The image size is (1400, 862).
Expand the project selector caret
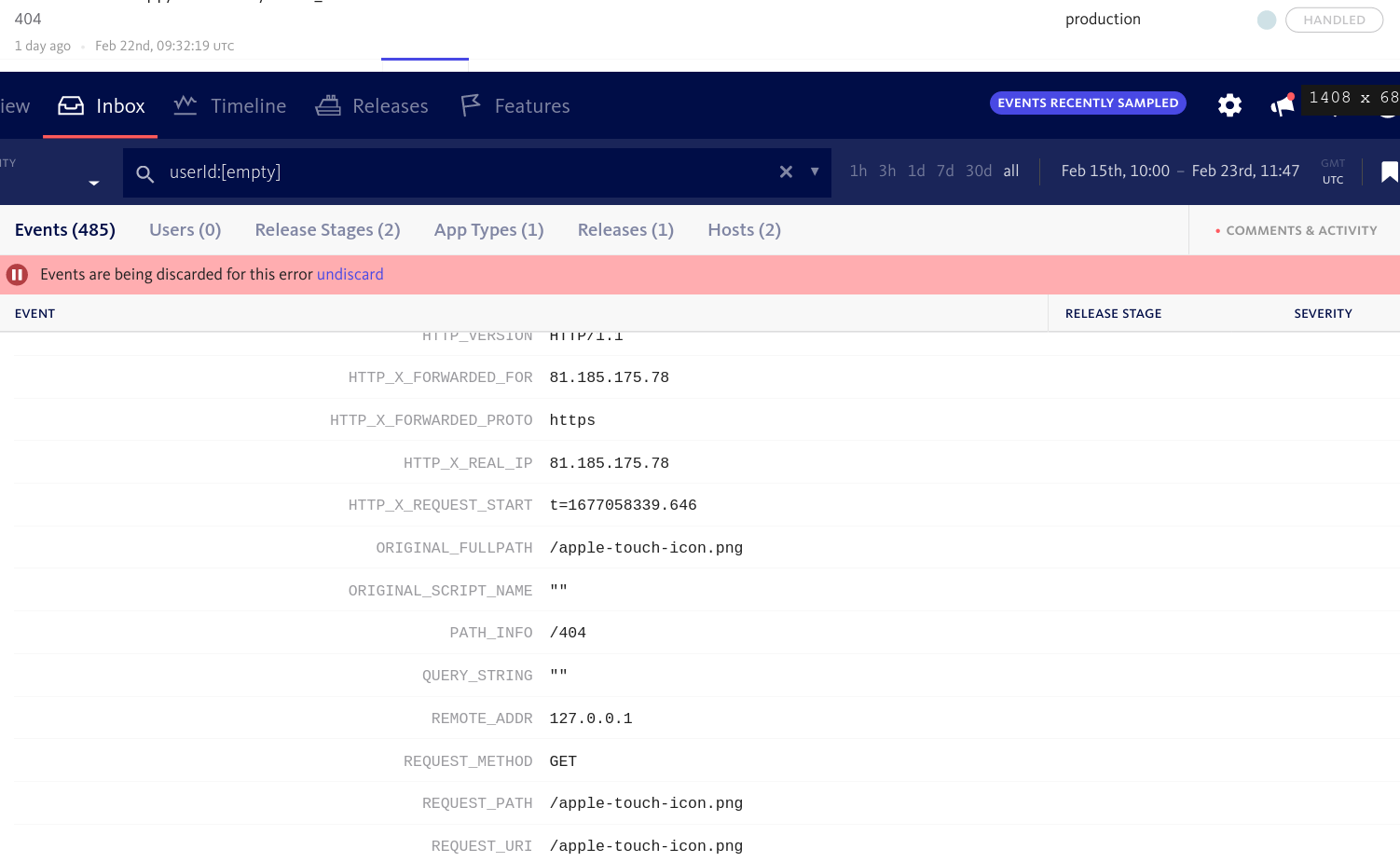(91, 183)
